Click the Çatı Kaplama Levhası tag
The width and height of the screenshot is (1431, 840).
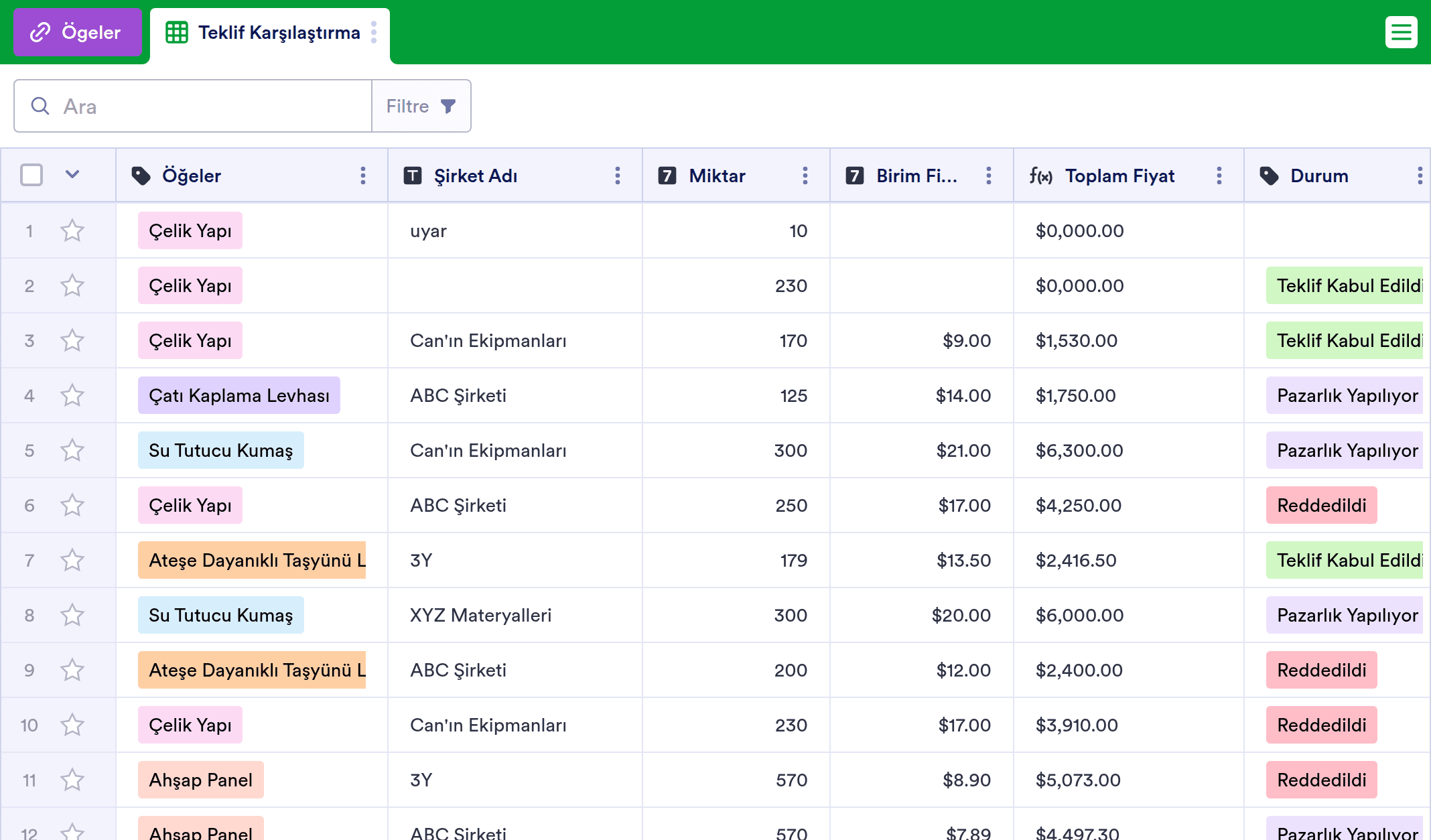coord(239,395)
